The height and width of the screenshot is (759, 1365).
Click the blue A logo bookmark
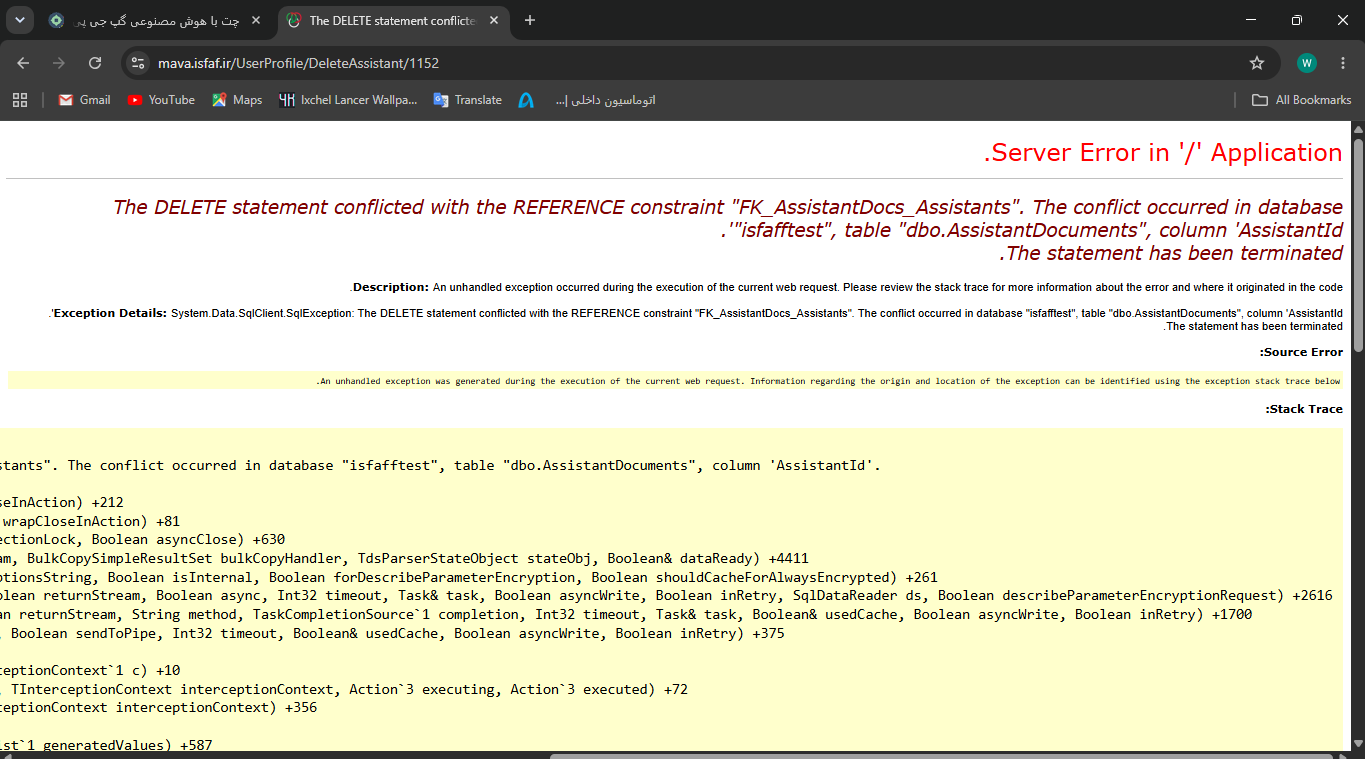click(526, 100)
